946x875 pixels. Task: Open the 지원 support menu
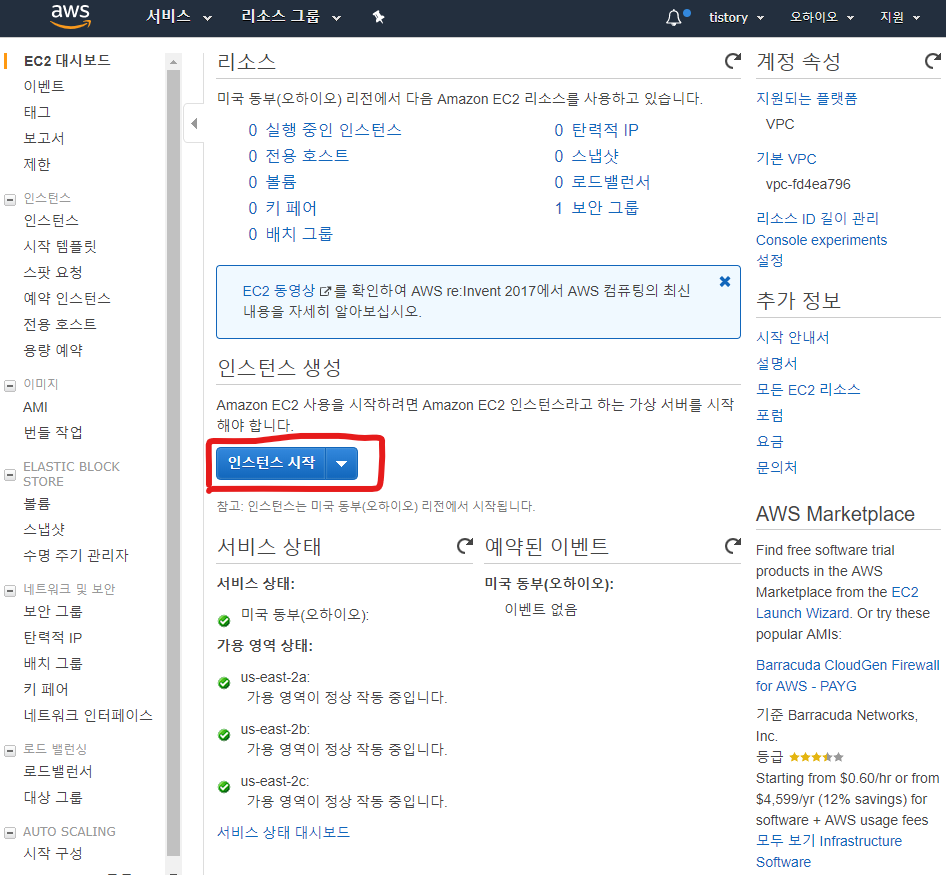900,18
